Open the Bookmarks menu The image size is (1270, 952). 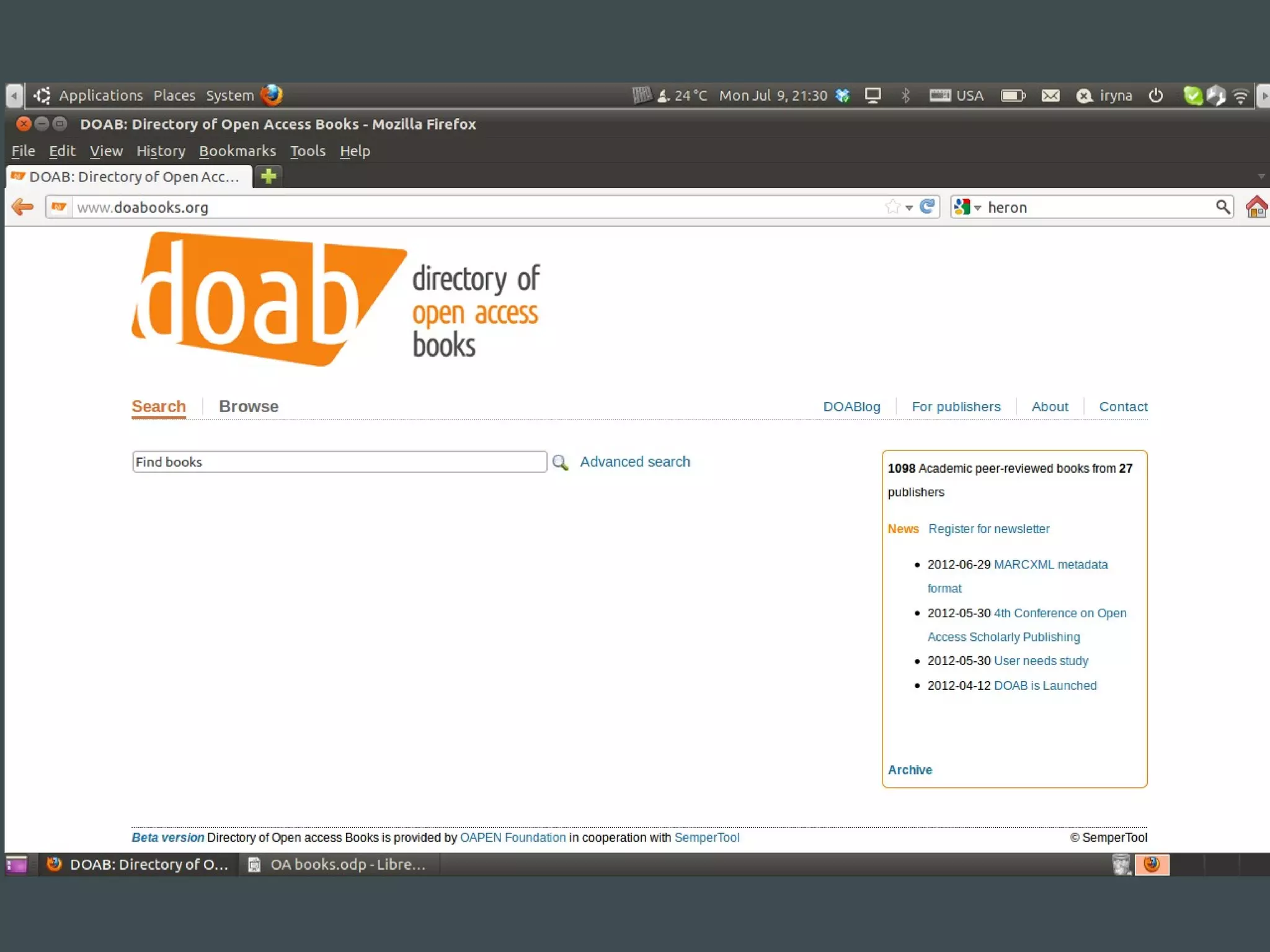coord(237,151)
